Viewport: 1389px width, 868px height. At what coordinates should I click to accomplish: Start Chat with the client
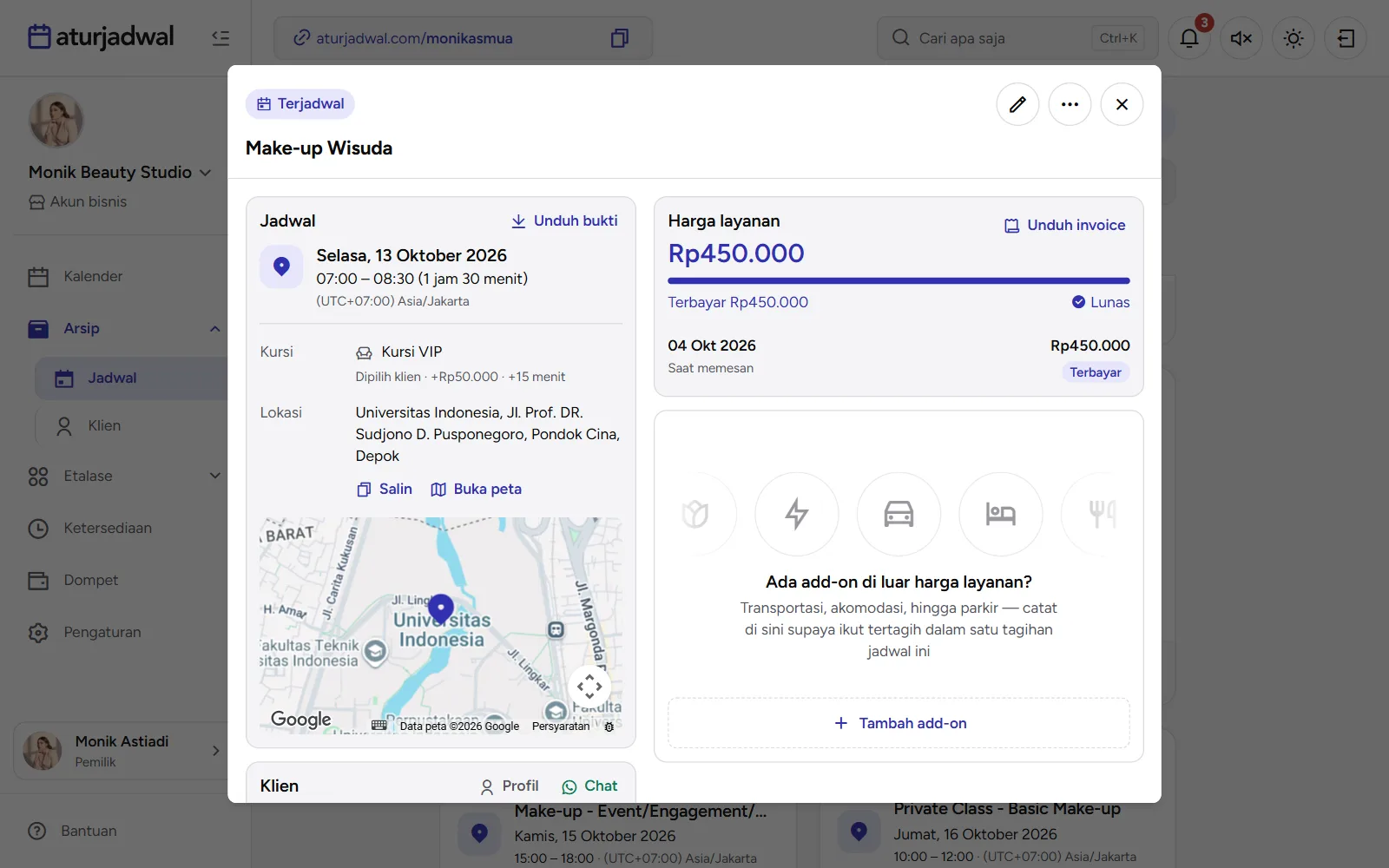[589, 786]
